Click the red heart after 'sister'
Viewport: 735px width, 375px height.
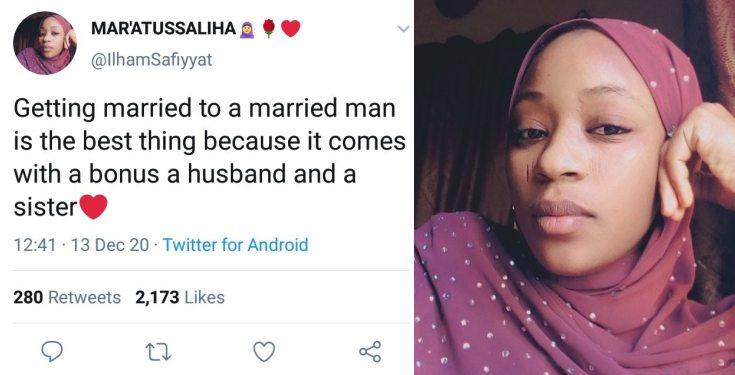(94, 207)
